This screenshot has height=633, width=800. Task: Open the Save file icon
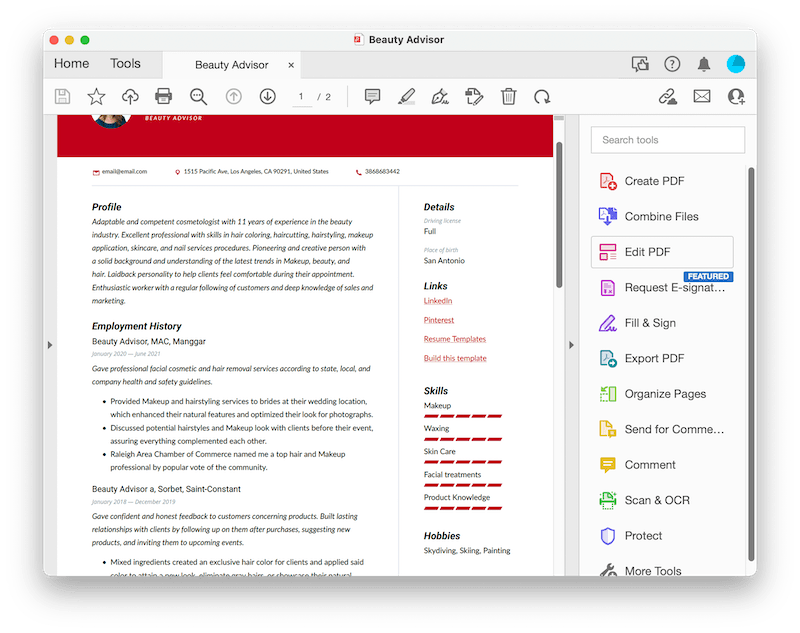point(61,96)
